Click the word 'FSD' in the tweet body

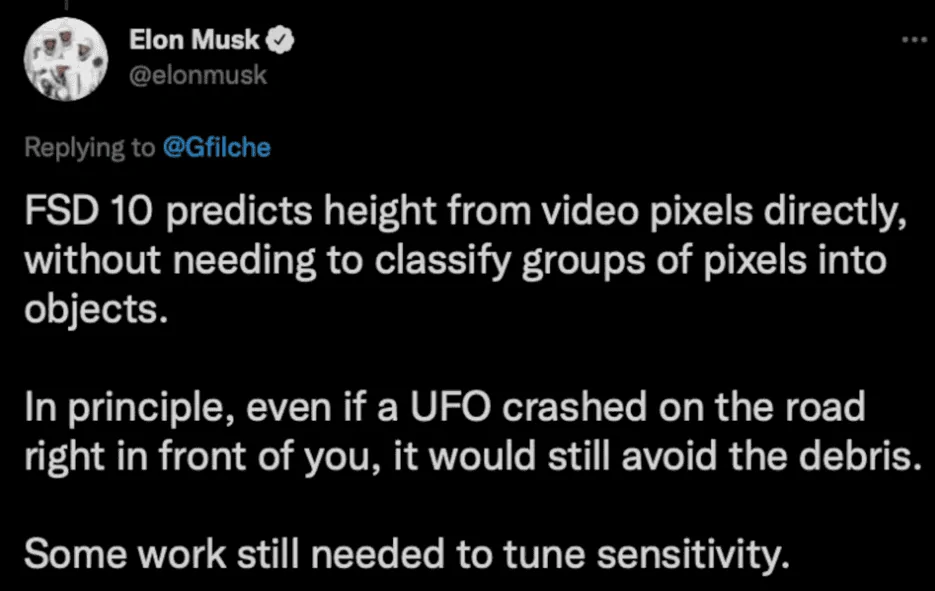click(x=61, y=211)
